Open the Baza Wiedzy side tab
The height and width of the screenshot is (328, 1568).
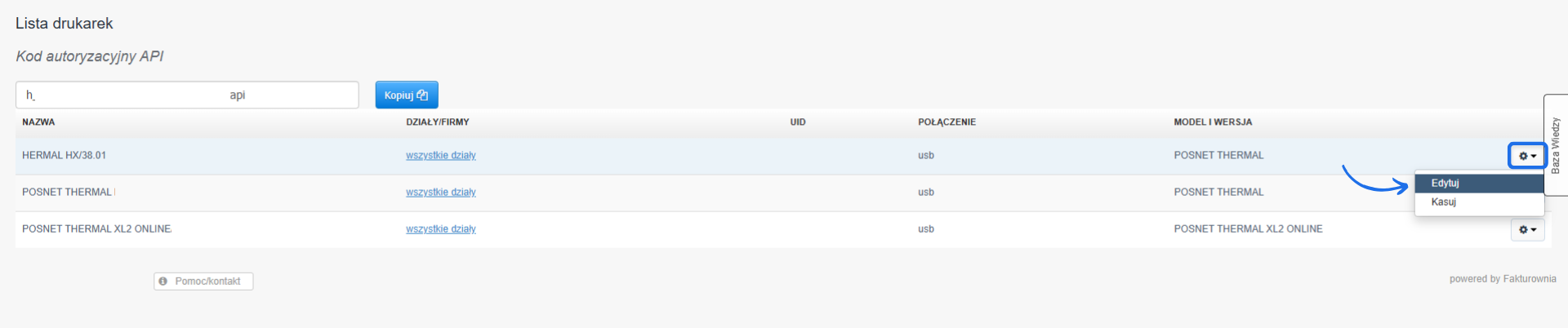tap(1555, 145)
